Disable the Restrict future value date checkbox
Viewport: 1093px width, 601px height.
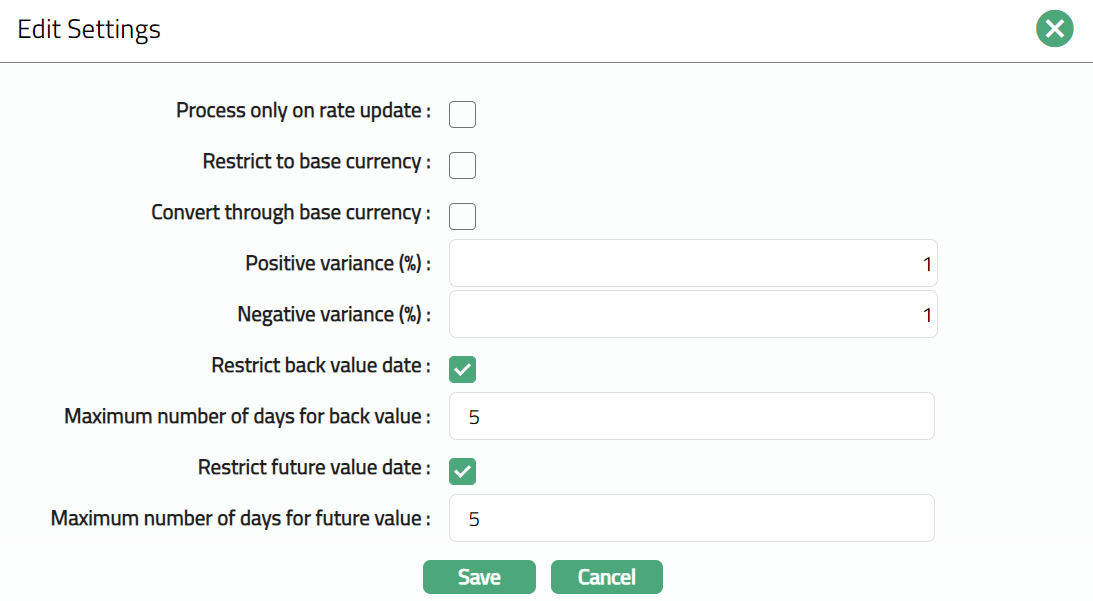coord(462,470)
